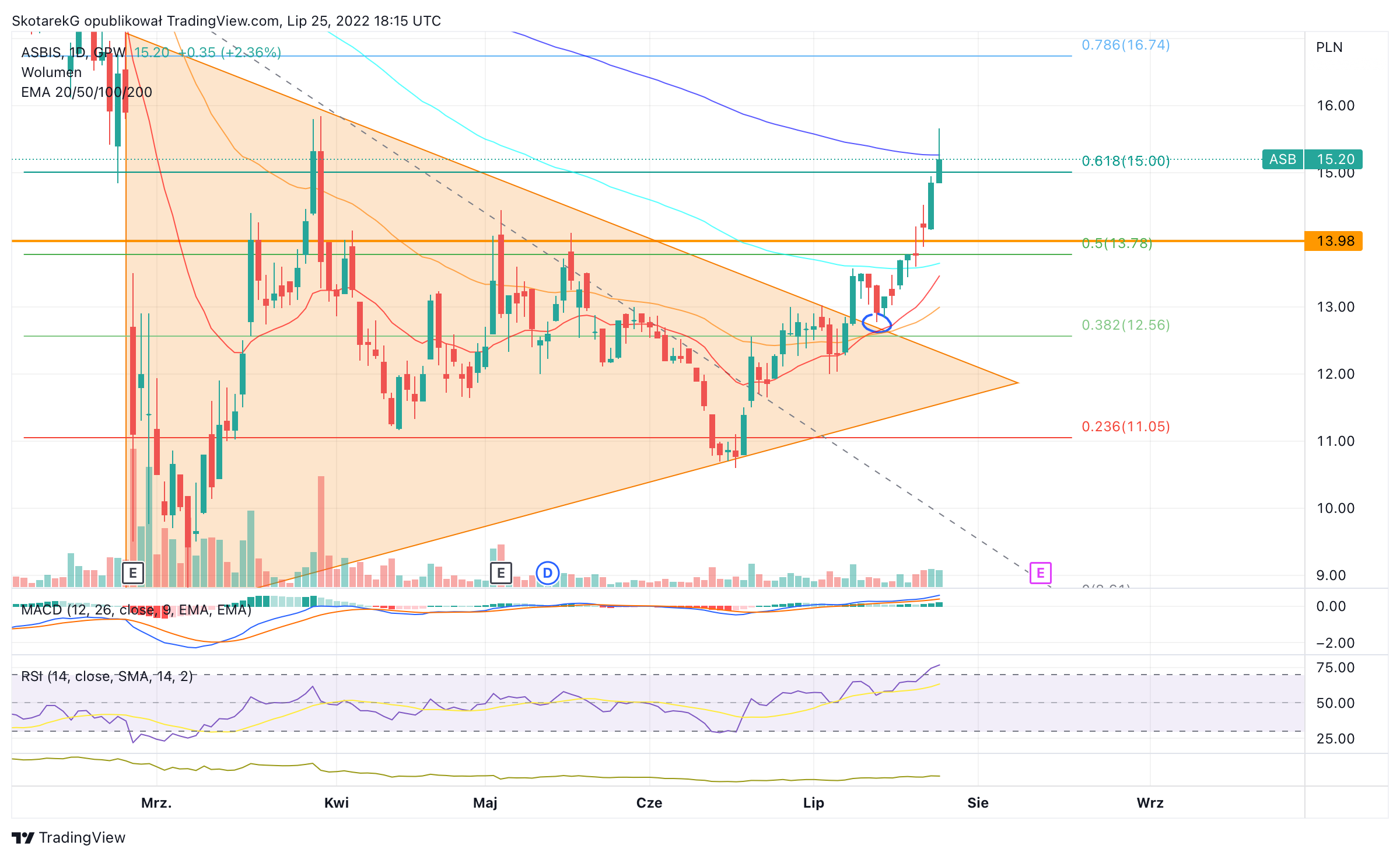The height and width of the screenshot is (859, 1400).
Task: Click the purple future earnings E marker
Action: (x=1041, y=573)
